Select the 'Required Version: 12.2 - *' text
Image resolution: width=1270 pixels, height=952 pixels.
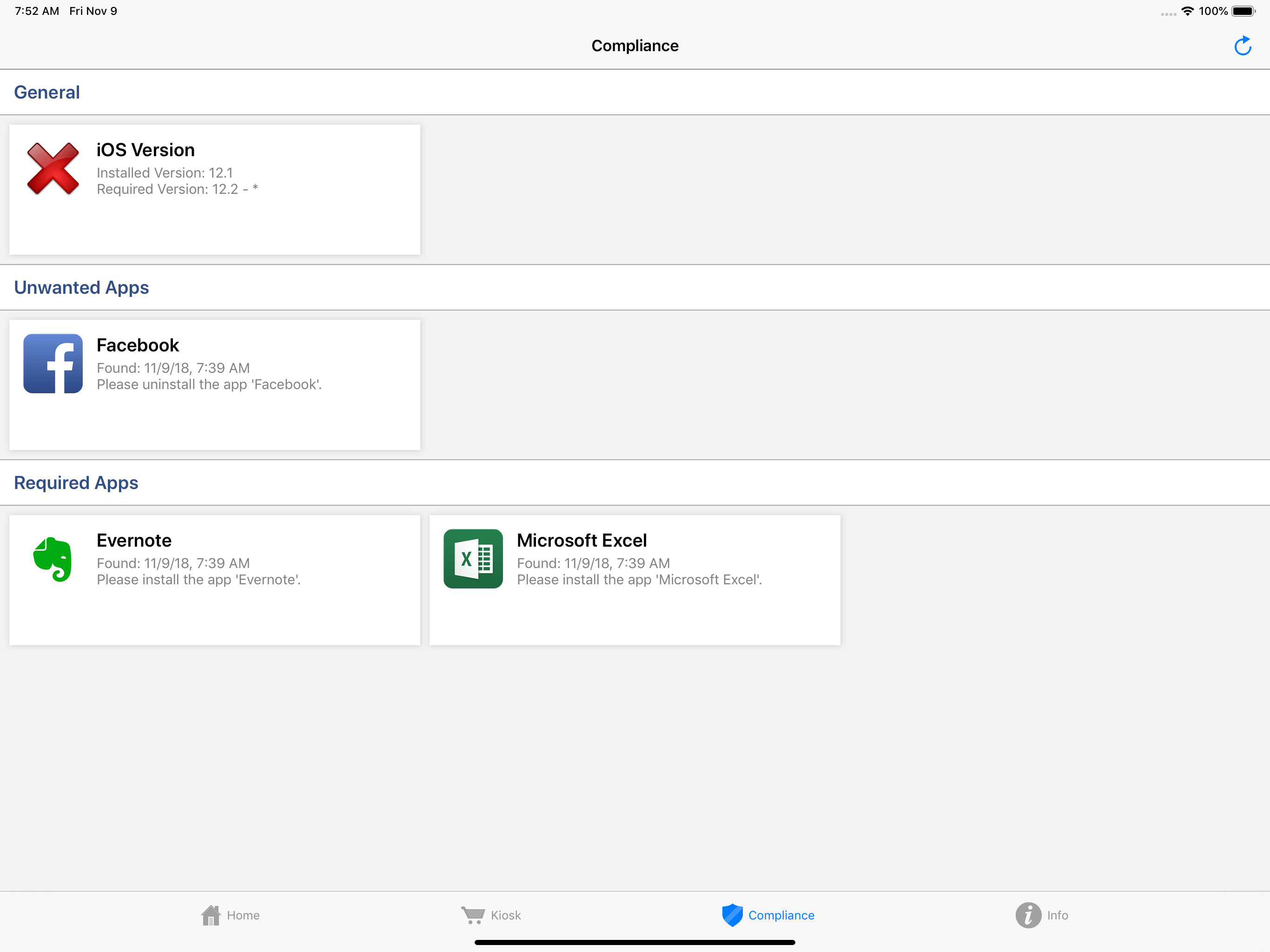(178, 189)
